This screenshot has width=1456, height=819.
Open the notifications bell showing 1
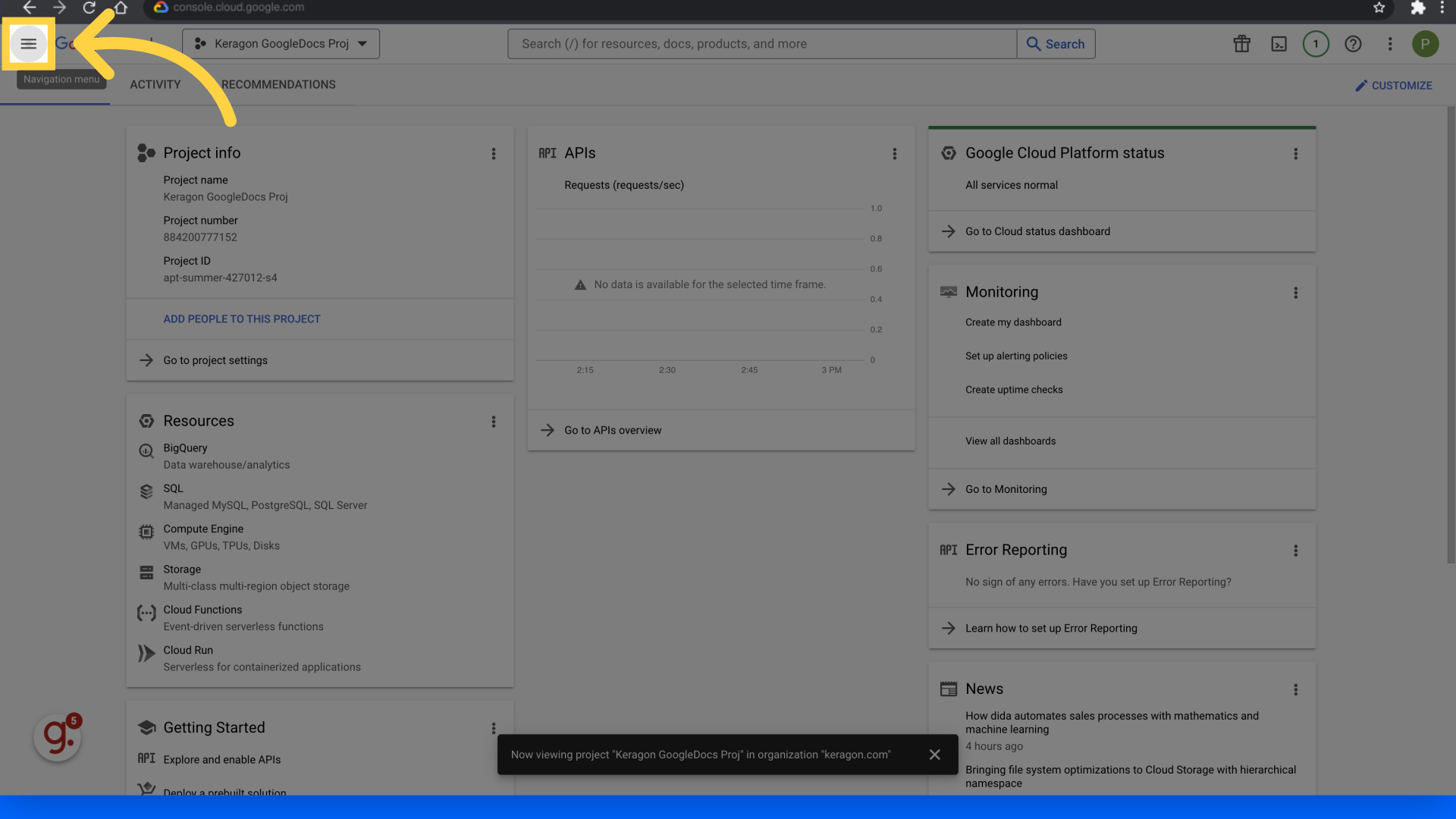1316,43
